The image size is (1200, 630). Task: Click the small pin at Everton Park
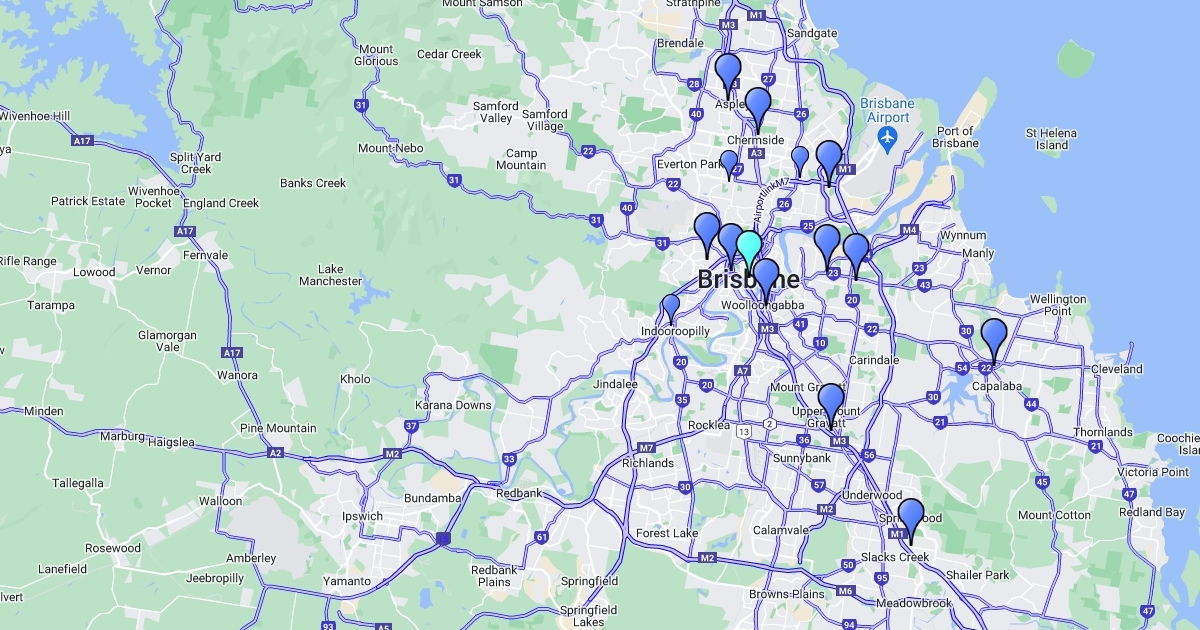click(729, 162)
